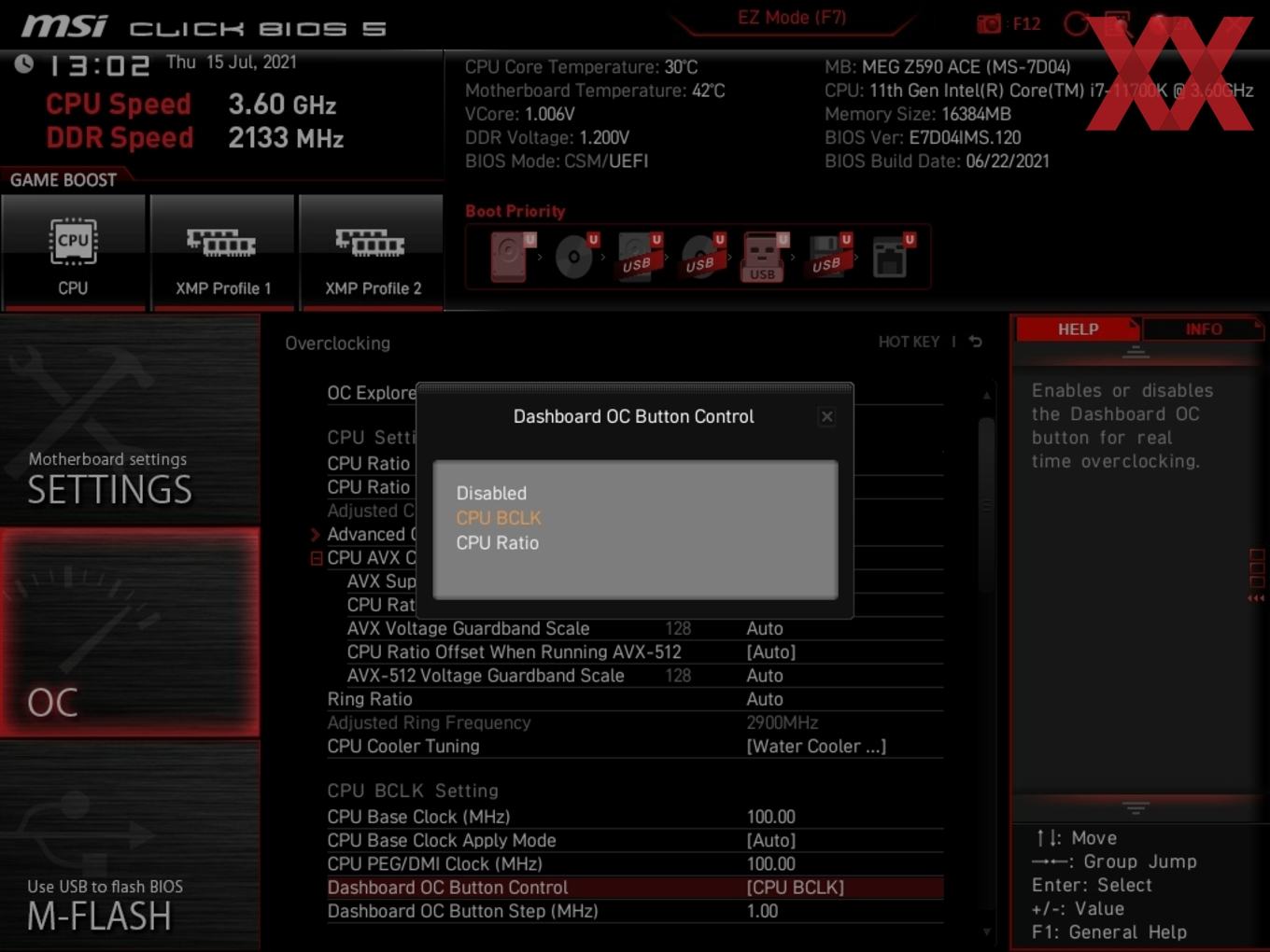Open the OC section

pos(130,633)
